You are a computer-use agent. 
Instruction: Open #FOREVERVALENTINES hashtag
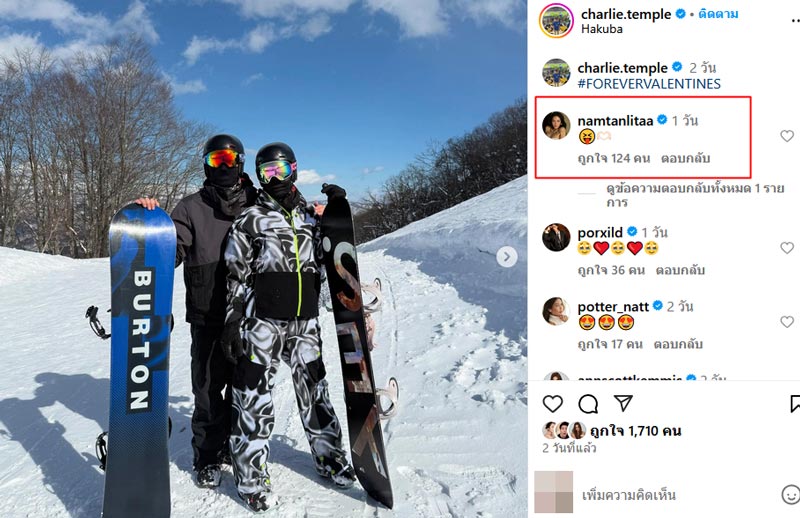click(649, 84)
